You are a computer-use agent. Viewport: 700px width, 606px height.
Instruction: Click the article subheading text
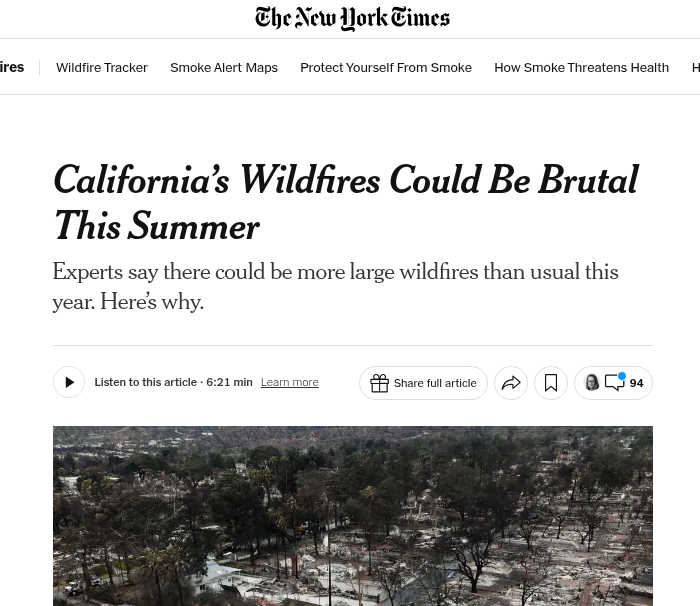(336, 287)
